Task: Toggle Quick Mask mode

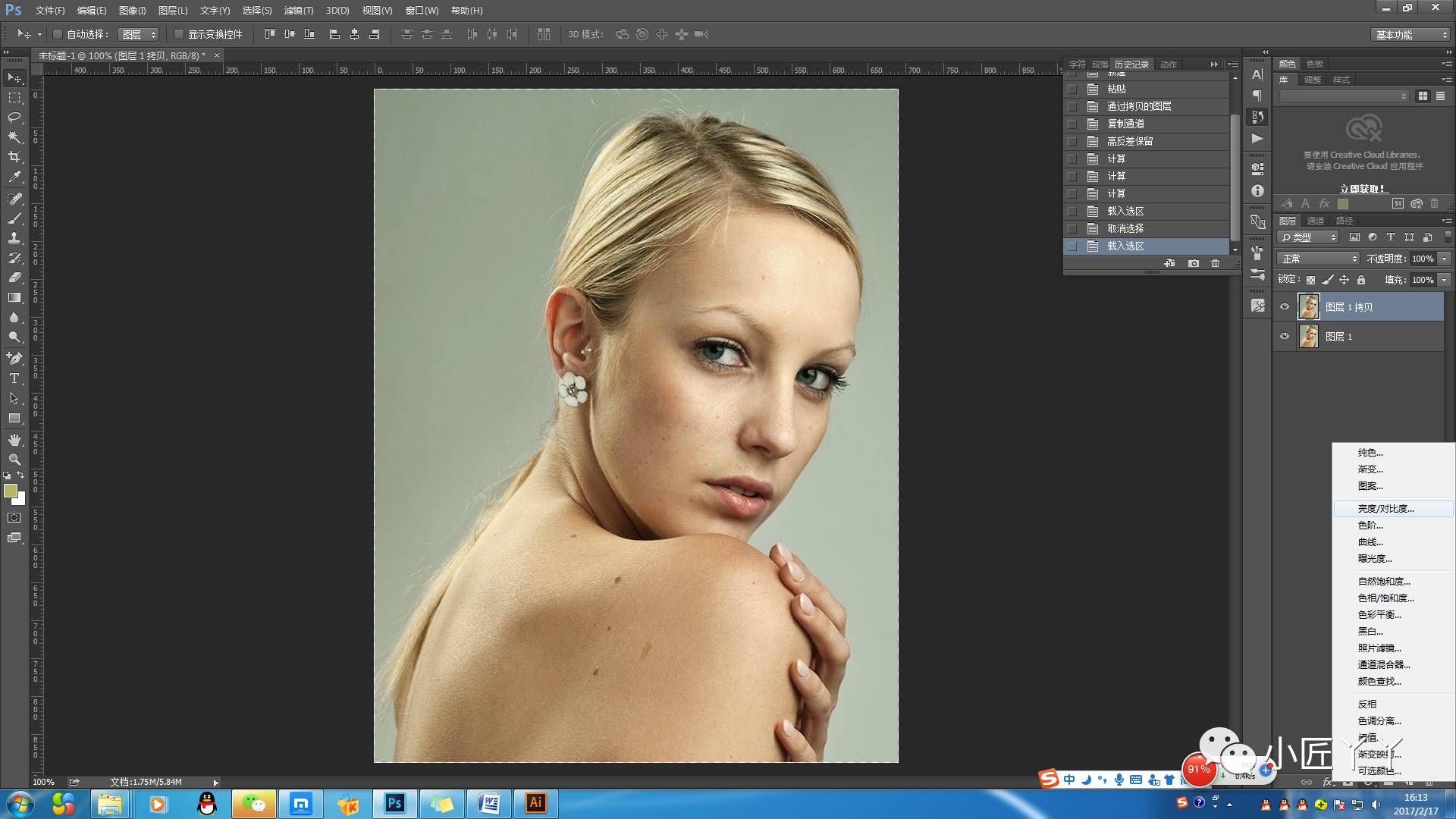Action: [14, 518]
